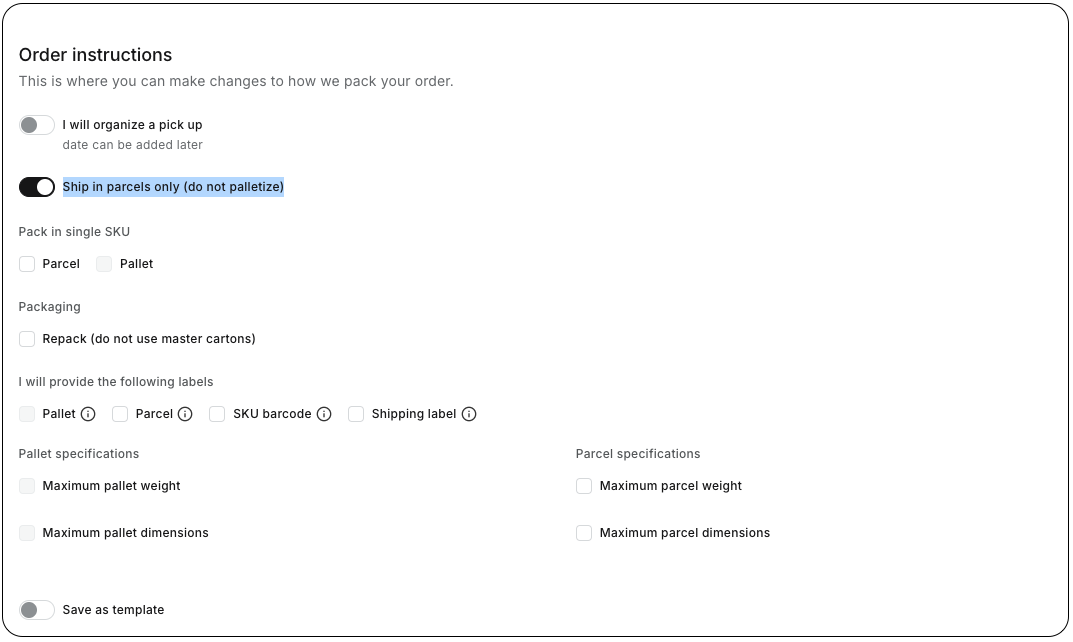Open the SKU barcode info icon
Viewport: 1073px width, 642px height.
(324, 414)
